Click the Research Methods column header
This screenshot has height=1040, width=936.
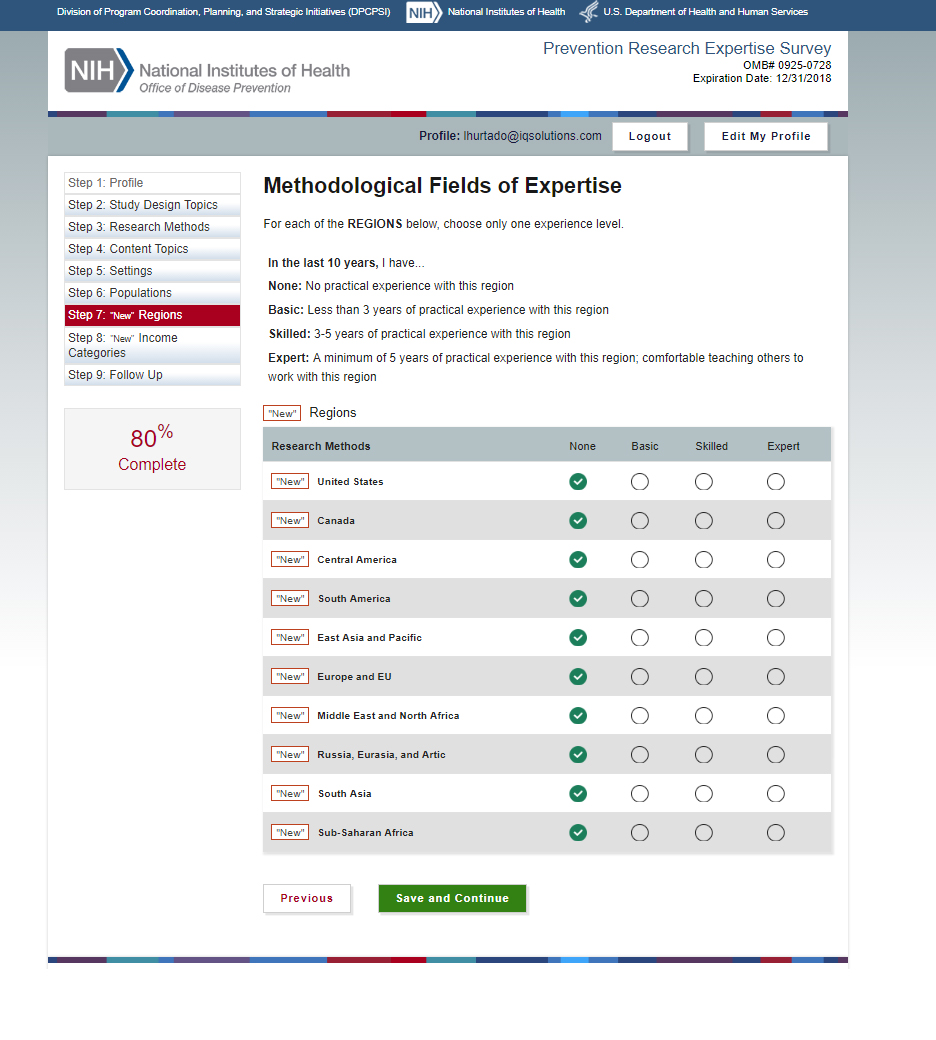click(x=321, y=446)
